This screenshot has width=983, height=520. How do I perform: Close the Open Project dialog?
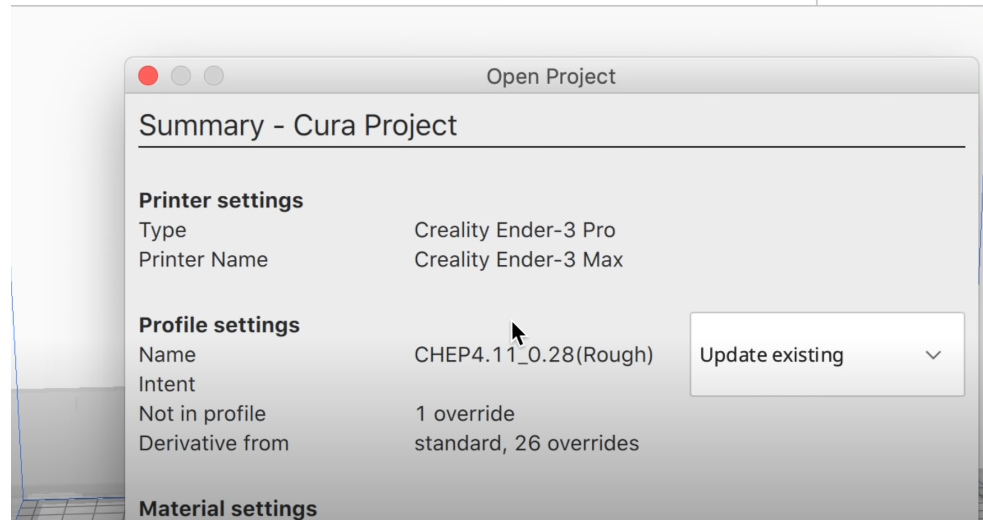pos(148,76)
